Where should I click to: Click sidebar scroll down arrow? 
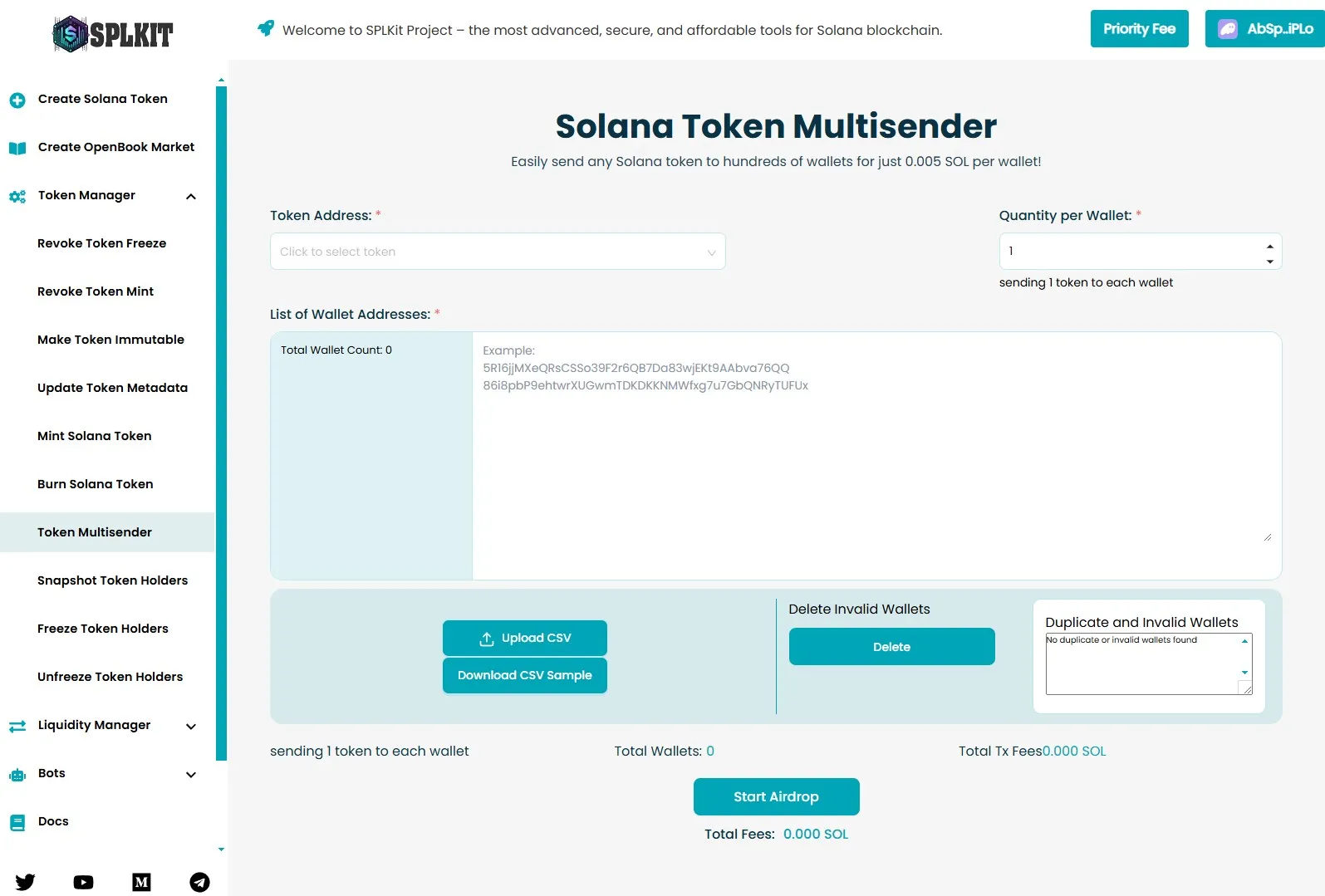pos(221,849)
